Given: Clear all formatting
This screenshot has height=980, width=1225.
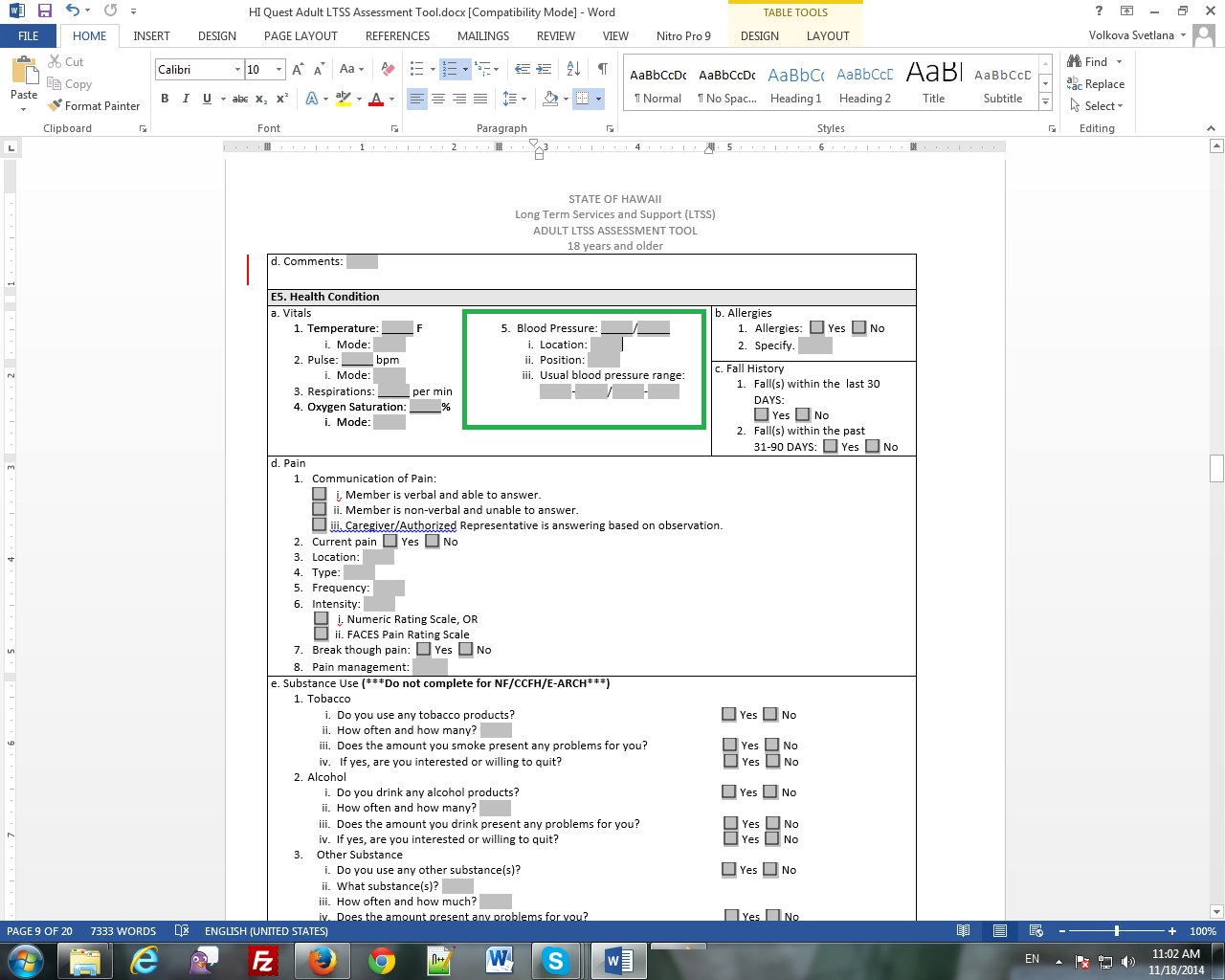Looking at the screenshot, I should click(388, 69).
